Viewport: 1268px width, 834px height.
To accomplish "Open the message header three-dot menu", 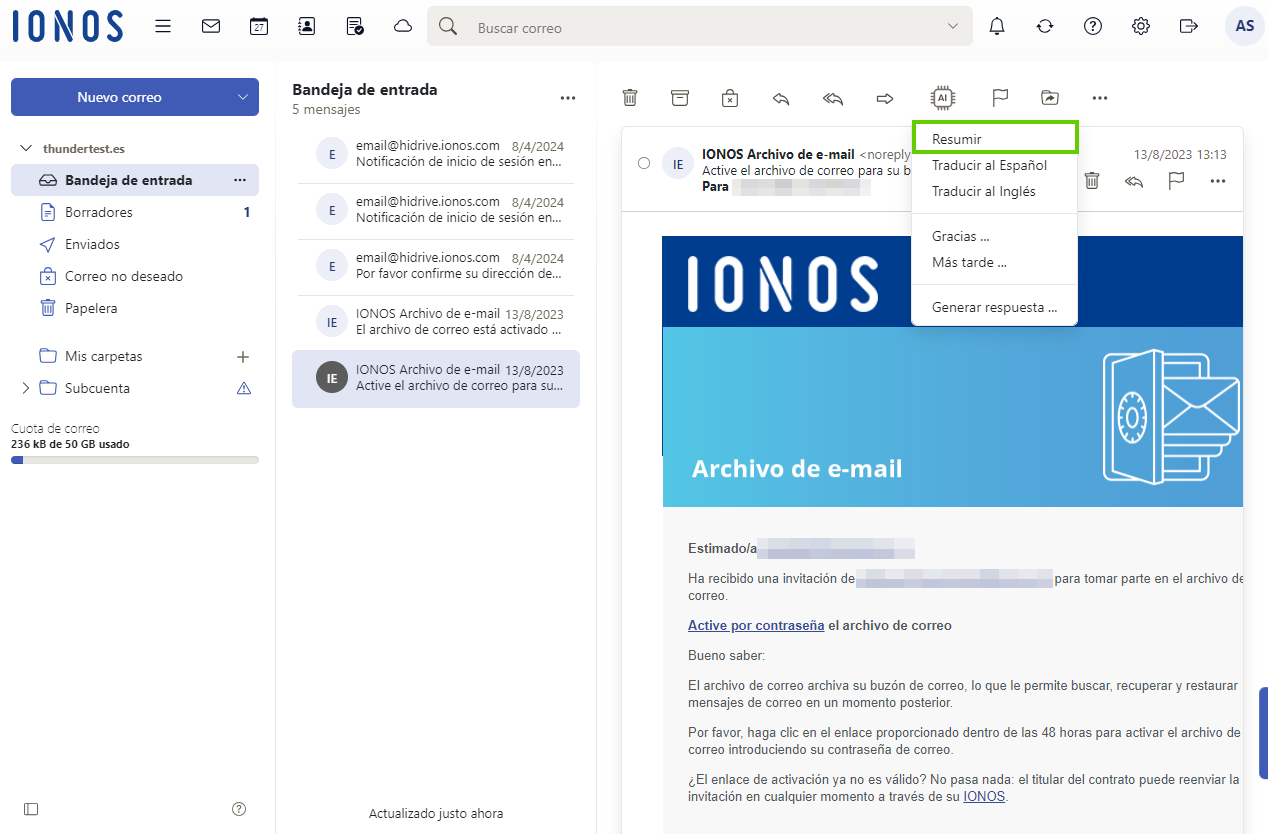I will pos(1217,181).
